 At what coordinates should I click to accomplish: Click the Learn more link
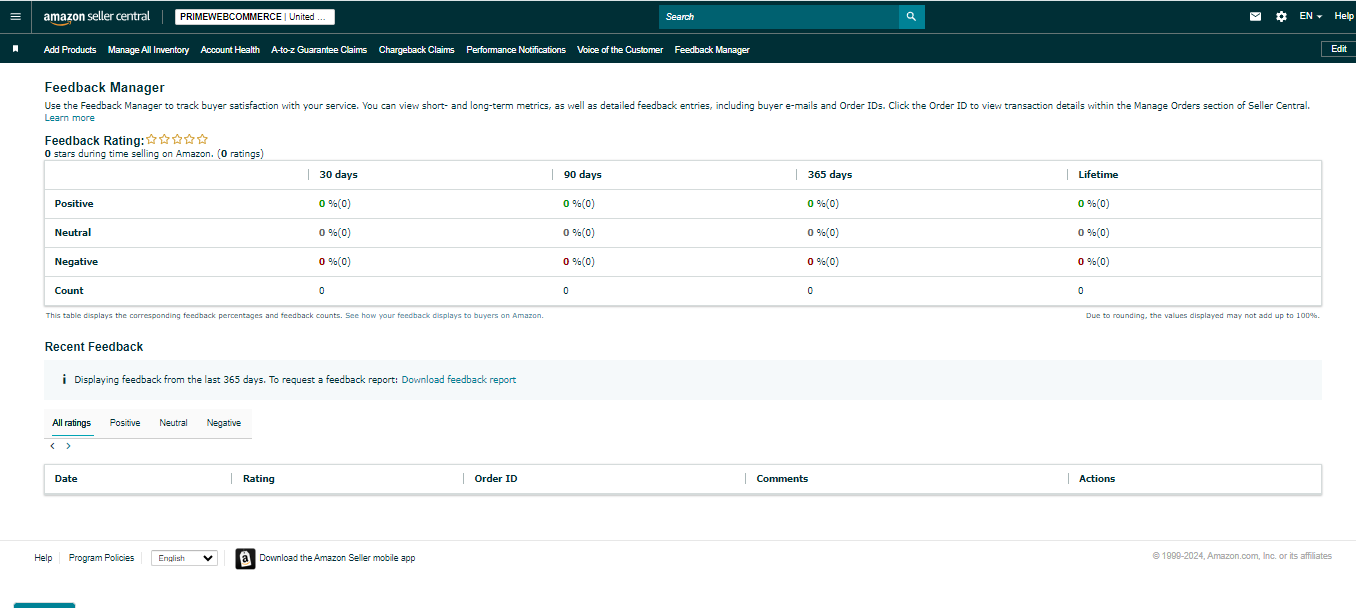pyautogui.click(x=70, y=118)
